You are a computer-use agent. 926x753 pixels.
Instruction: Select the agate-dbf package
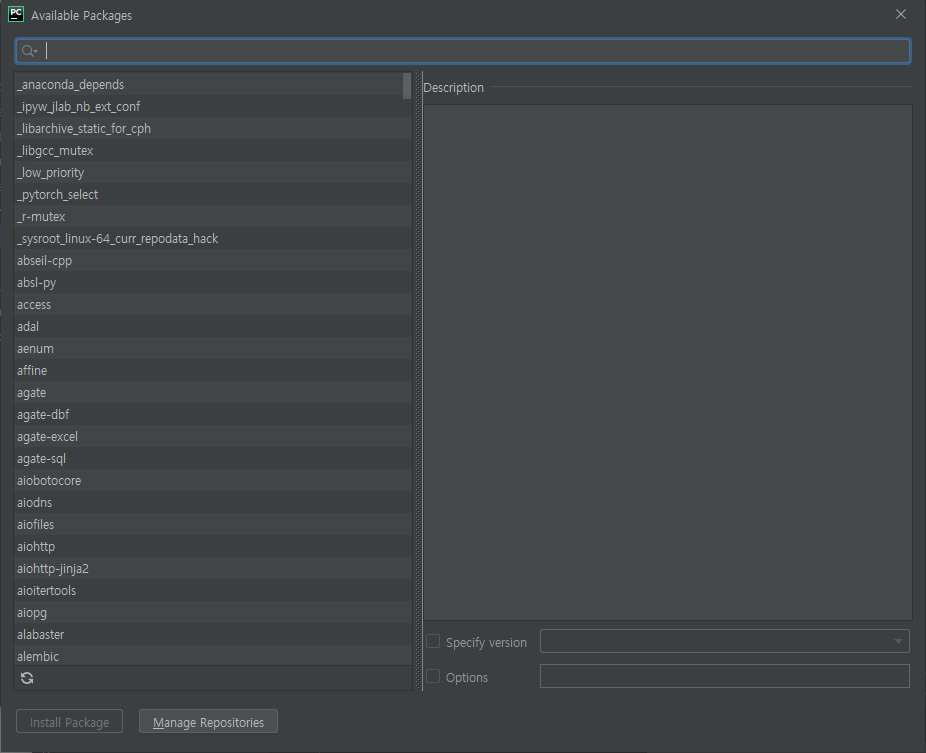pos(213,415)
